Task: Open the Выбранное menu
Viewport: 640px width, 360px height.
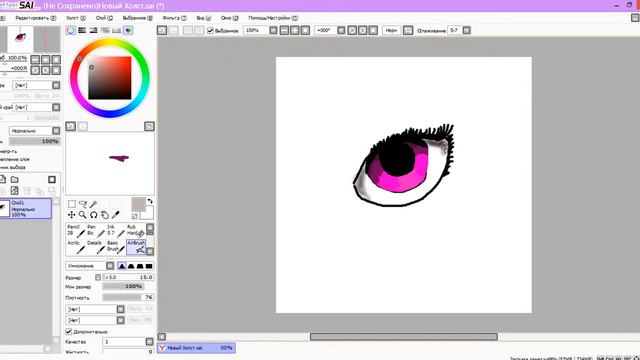Action: pos(138,18)
